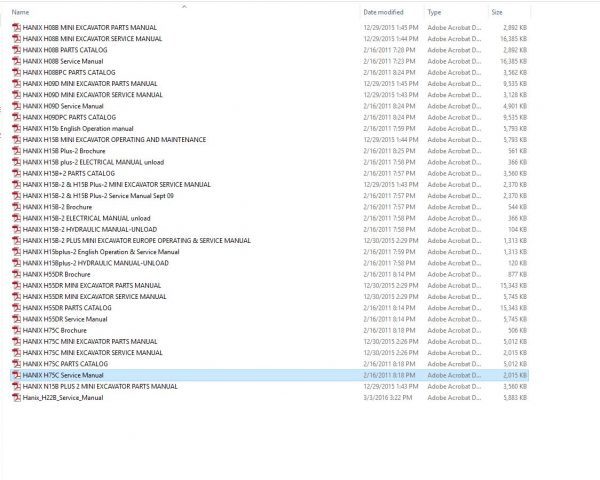The width and height of the screenshot is (600, 480).
Task: Click PDF icon of HANIX H55DR MINI EXCAVATOR PARTS MANUAL
Action: [x=16, y=286]
